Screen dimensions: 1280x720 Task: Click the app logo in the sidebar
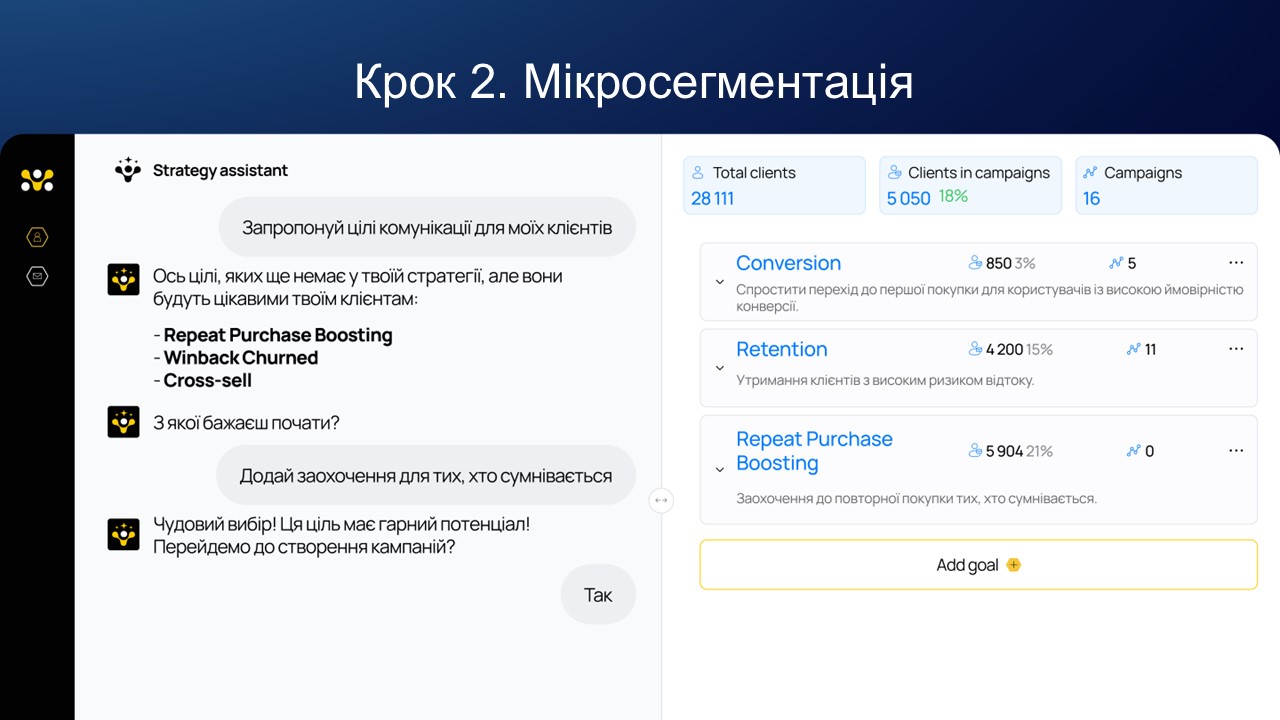(37, 180)
